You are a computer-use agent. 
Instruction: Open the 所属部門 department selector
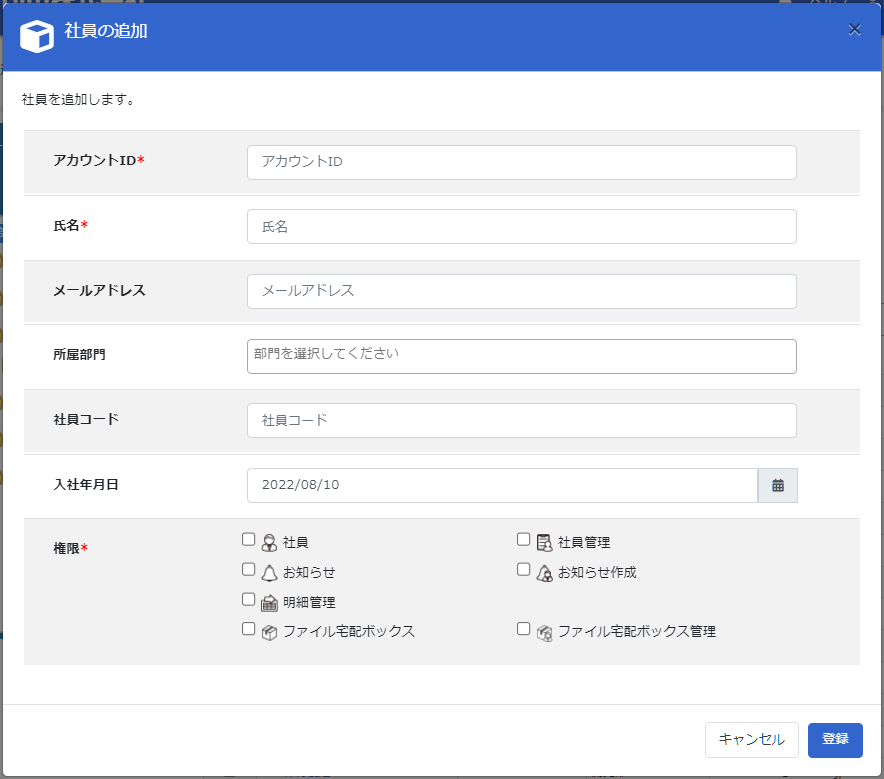coord(521,356)
